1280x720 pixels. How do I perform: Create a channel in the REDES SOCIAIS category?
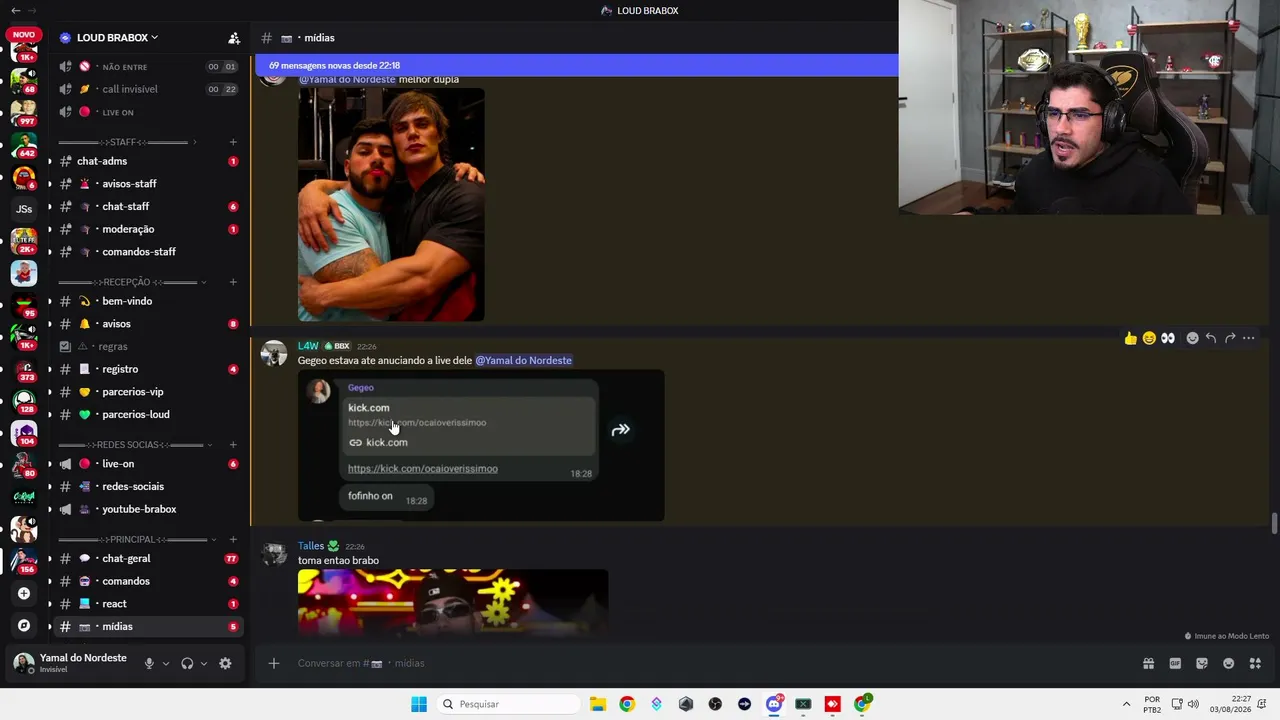pos(233,444)
